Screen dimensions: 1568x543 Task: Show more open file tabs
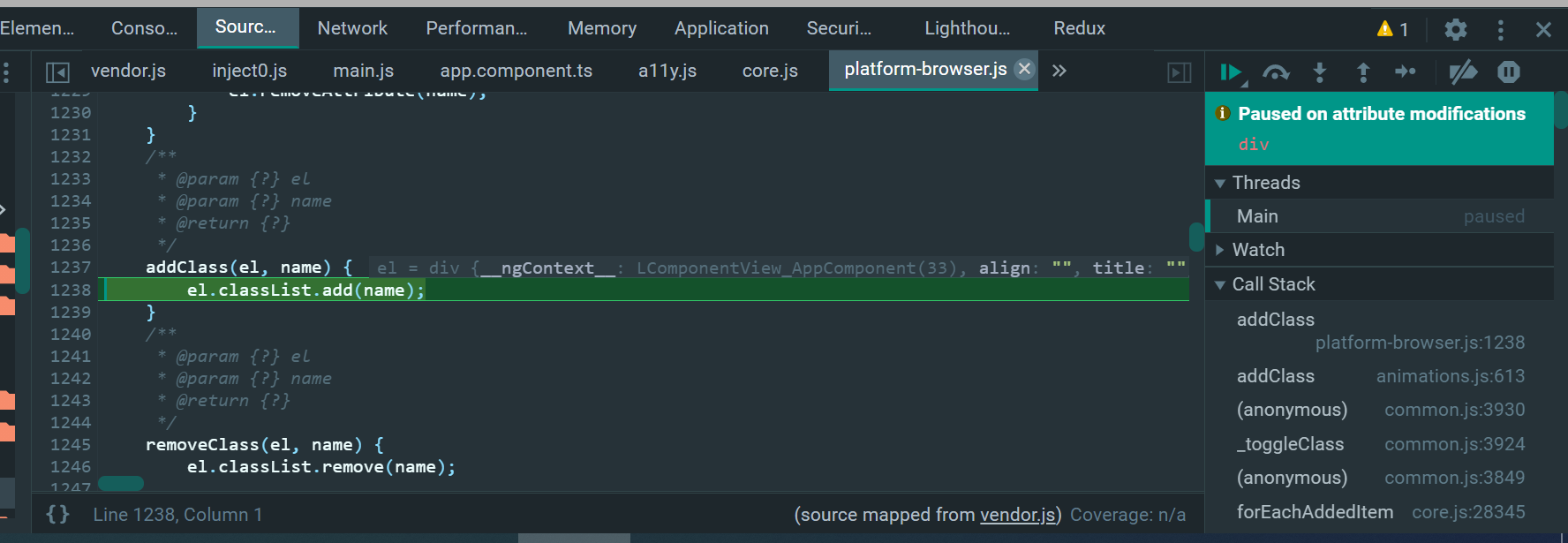tap(1059, 71)
